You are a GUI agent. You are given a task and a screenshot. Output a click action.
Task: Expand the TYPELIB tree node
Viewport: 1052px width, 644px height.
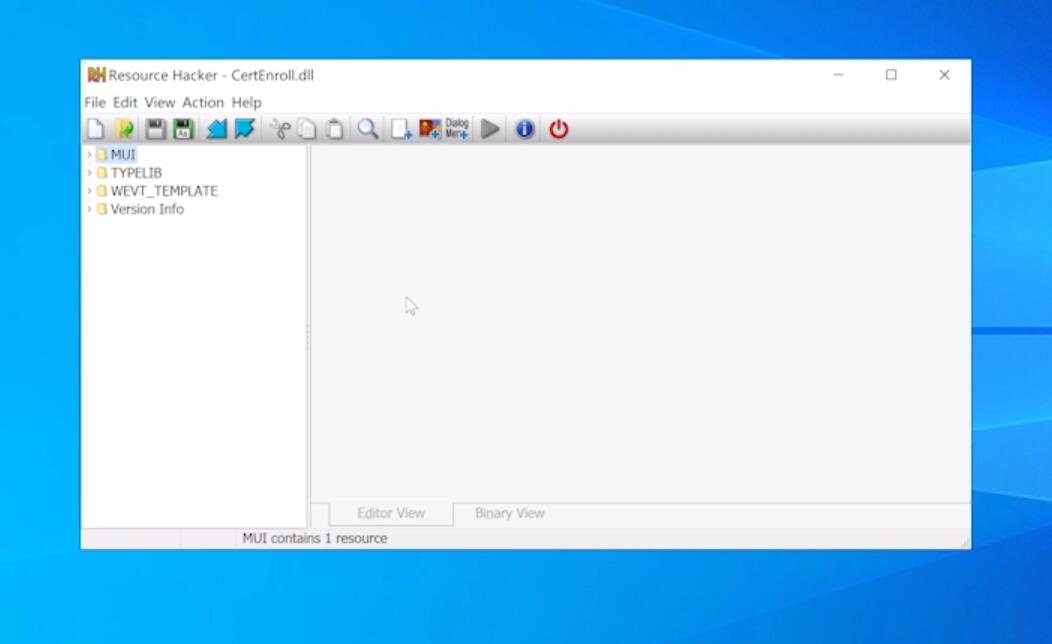(x=89, y=173)
